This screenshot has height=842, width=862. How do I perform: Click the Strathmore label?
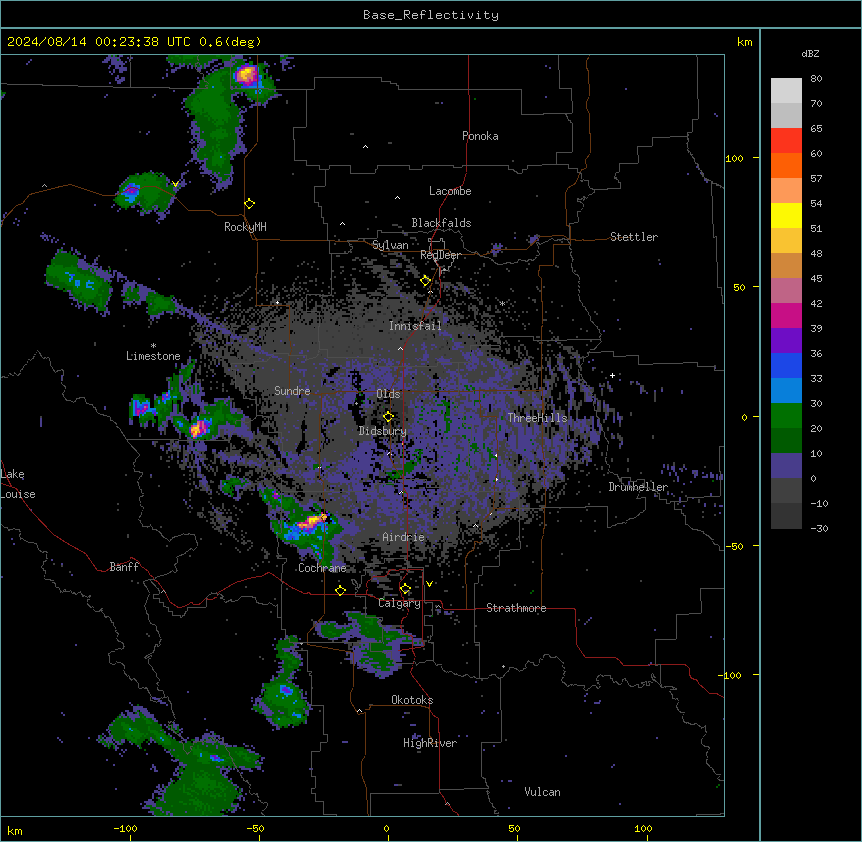[516, 608]
